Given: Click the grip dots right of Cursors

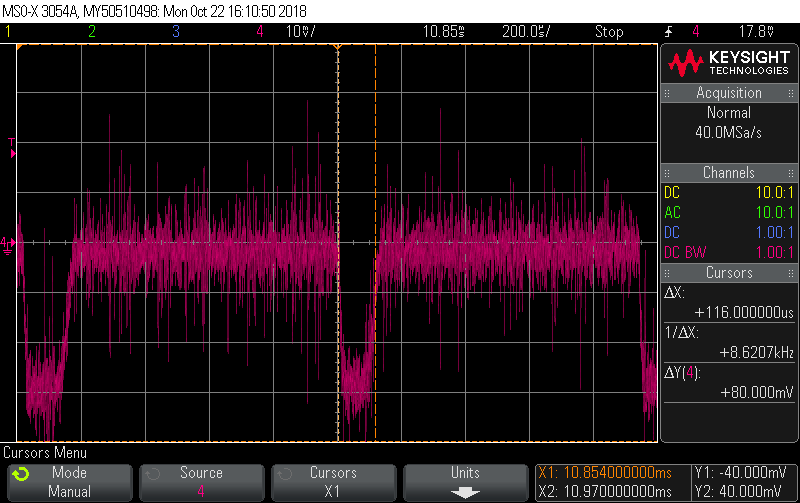Looking at the screenshot, I should (791, 273).
